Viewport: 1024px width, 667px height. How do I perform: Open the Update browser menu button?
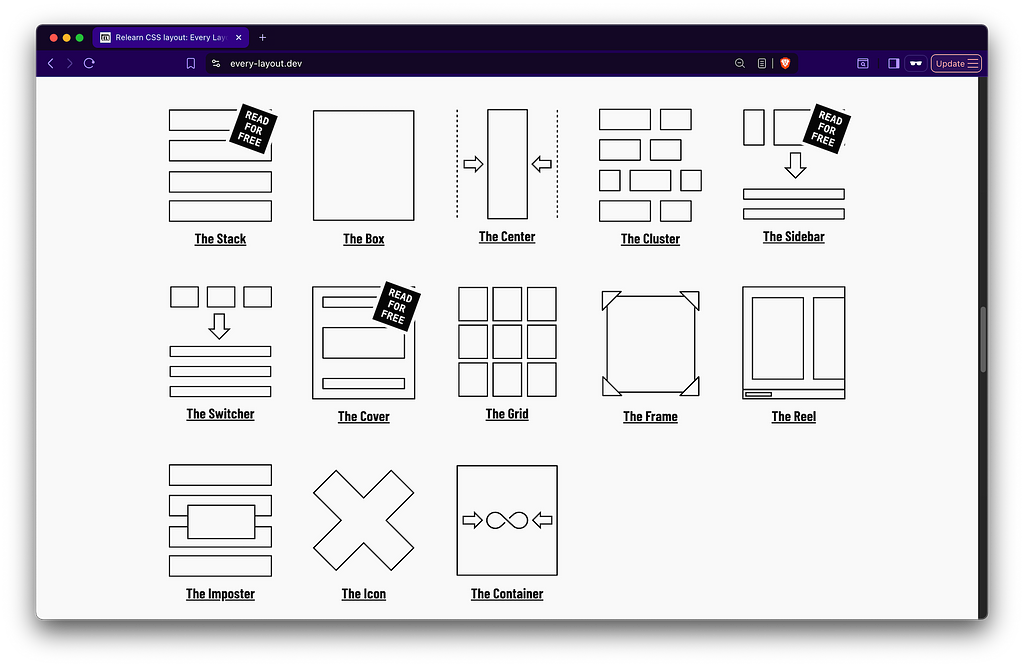tap(957, 63)
